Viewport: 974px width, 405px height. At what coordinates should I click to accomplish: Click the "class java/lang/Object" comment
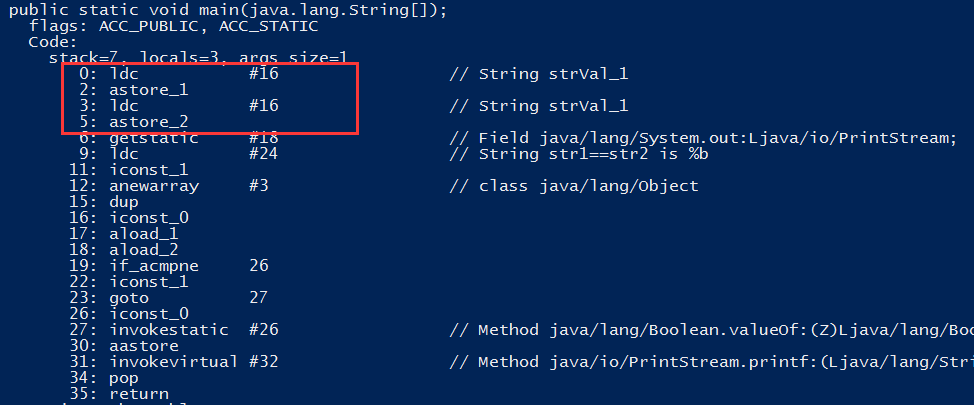pos(588,186)
